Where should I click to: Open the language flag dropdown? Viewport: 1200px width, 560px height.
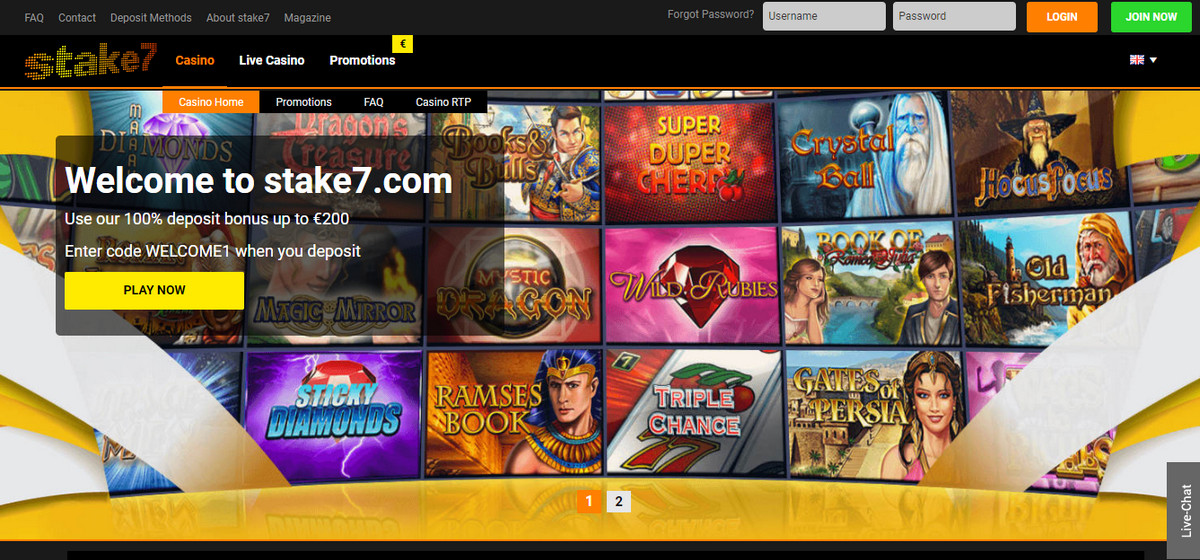pyautogui.click(x=1143, y=60)
